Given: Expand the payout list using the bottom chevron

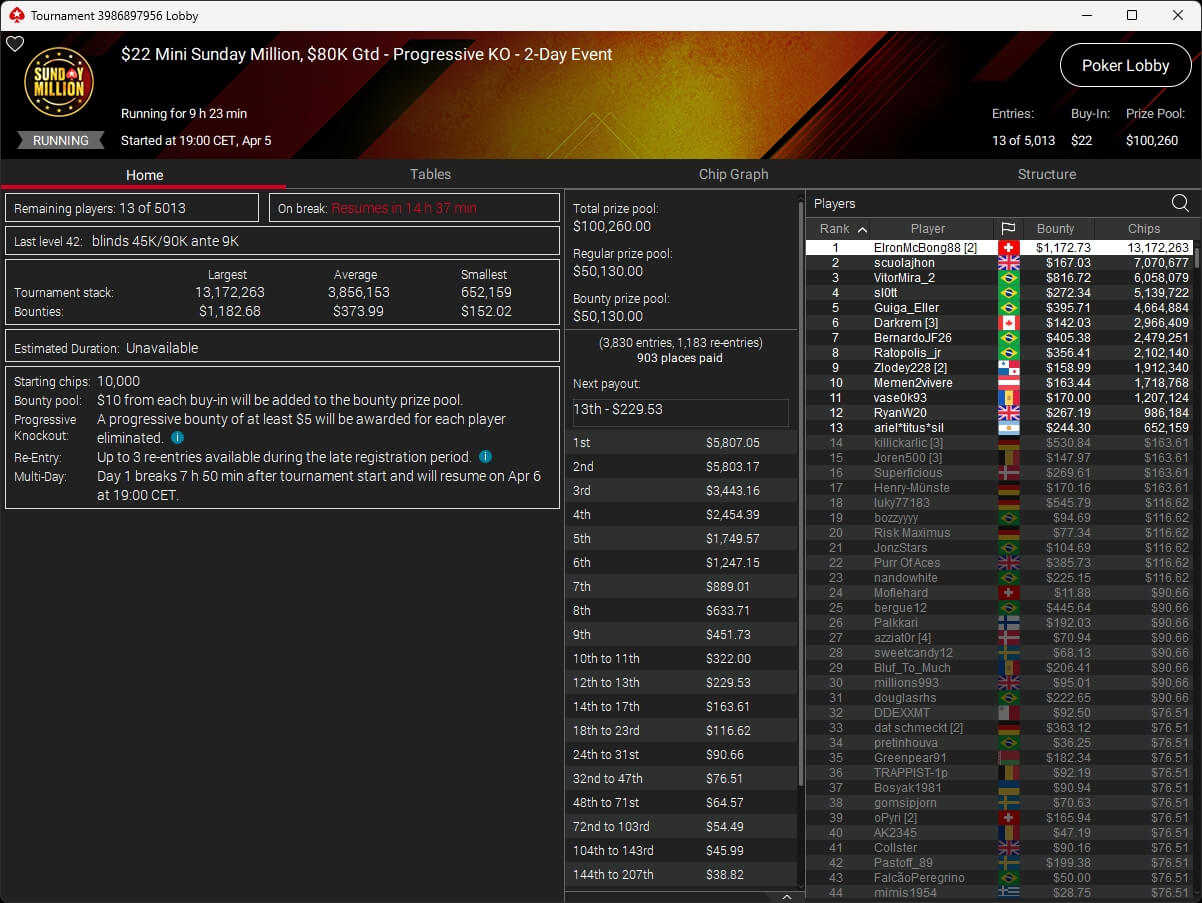Looking at the screenshot, I should pyautogui.click(x=786, y=897).
